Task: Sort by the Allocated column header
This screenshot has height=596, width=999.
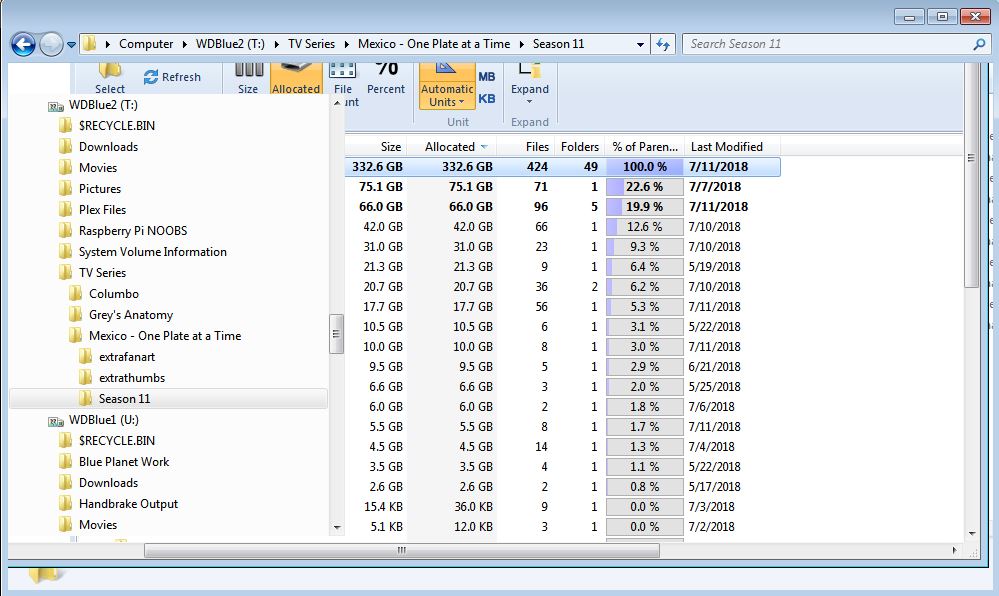Action: point(450,147)
